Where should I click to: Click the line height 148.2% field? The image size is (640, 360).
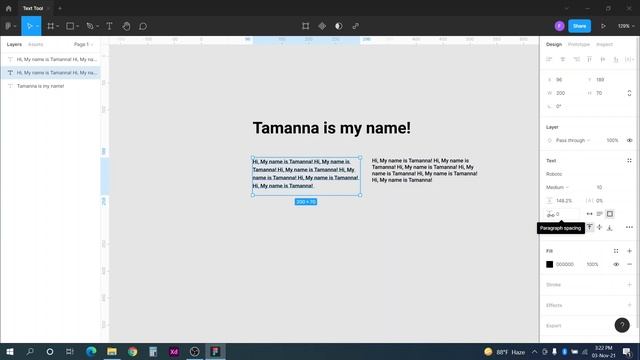[x=564, y=201]
